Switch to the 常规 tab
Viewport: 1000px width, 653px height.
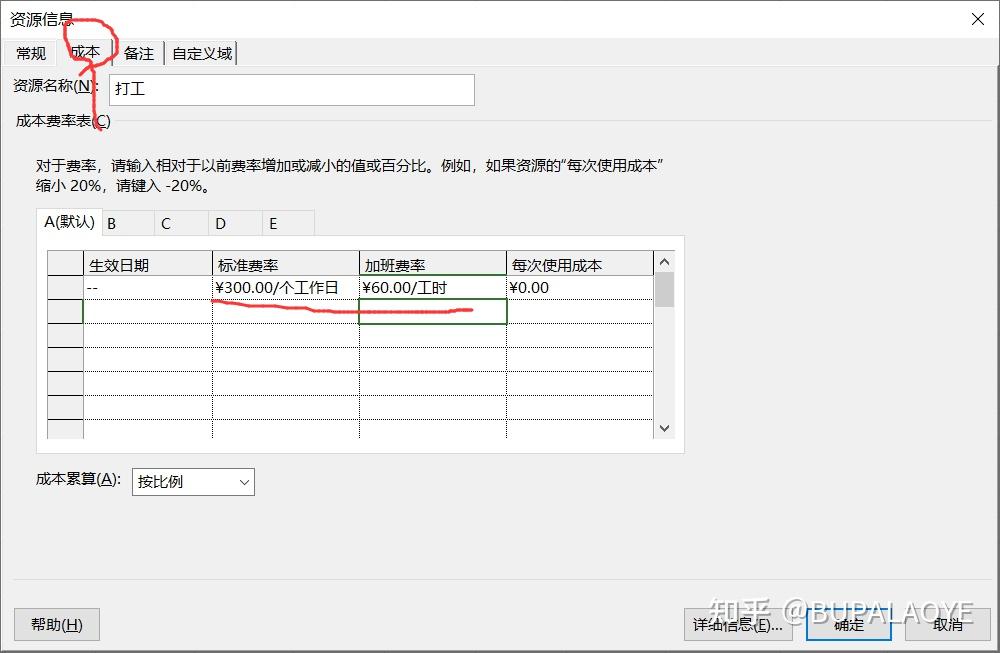[x=30, y=53]
